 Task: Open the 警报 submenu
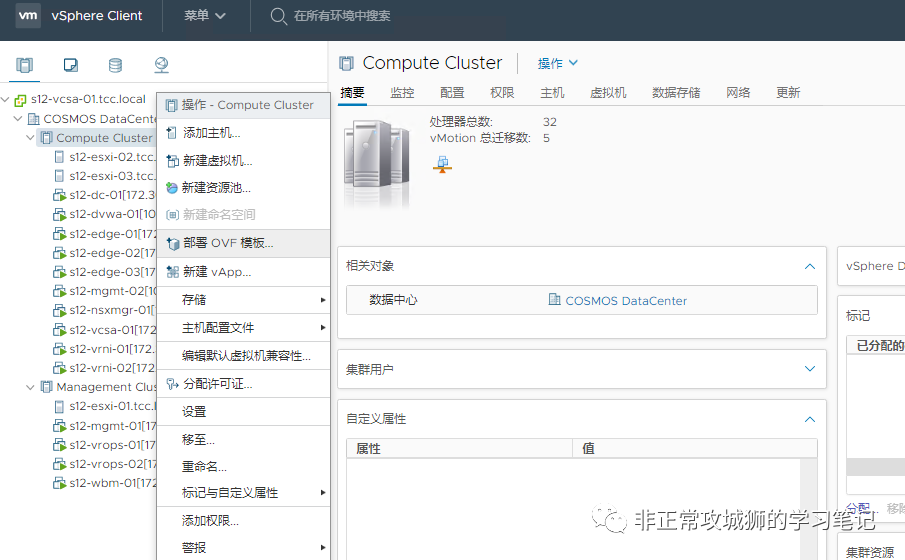pos(244,547)
